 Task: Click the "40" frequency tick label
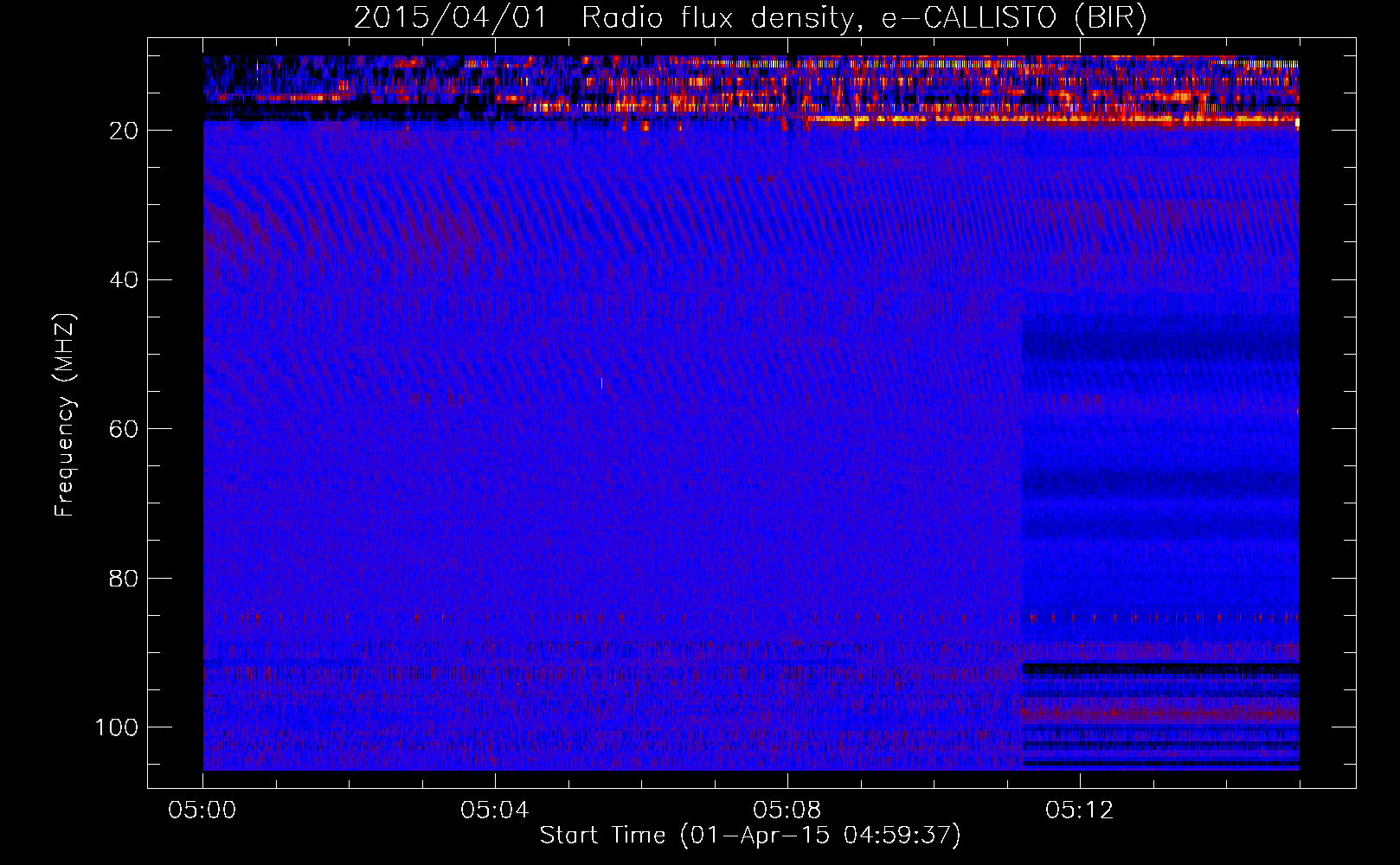pos(124,280)
